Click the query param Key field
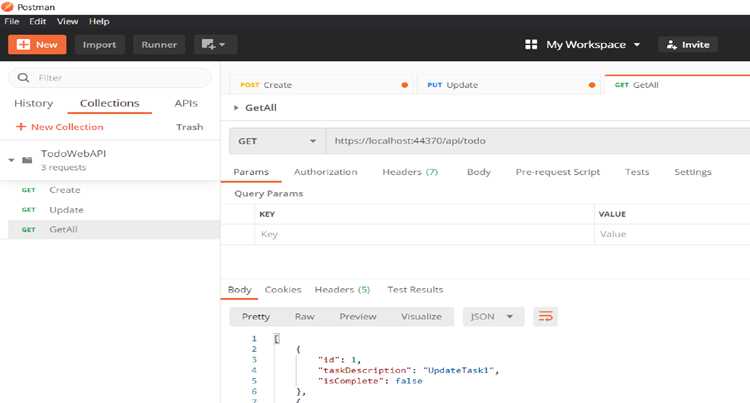The image size is (750, 403). tap(425, 234)
